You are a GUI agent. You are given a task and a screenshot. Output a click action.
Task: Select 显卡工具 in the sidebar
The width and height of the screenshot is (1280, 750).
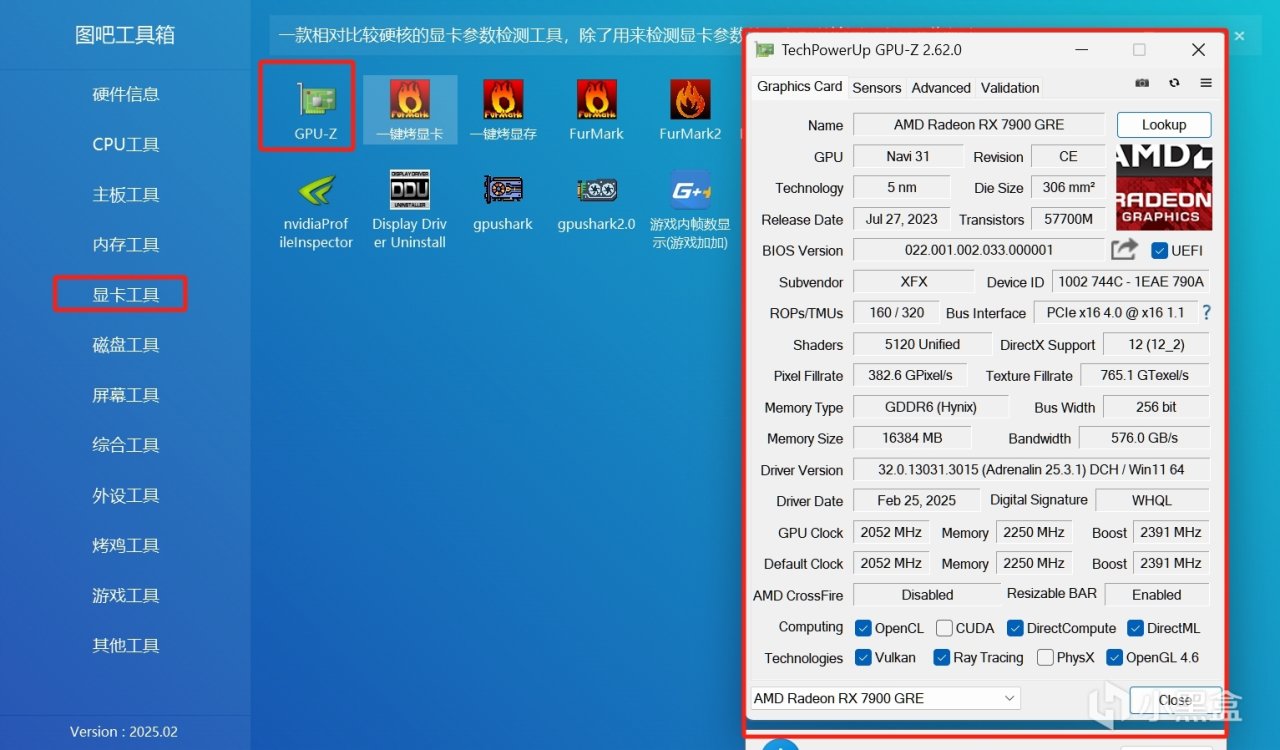point(126,295)
